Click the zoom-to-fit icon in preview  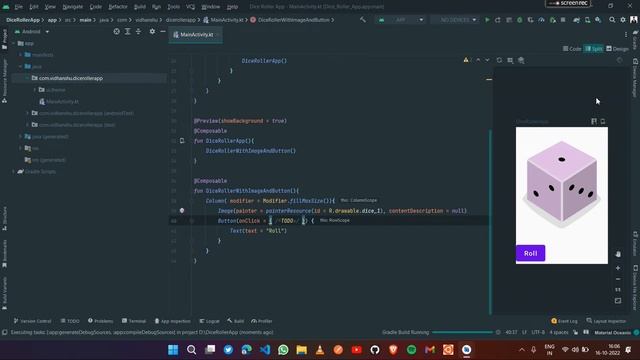pos(618,301)
